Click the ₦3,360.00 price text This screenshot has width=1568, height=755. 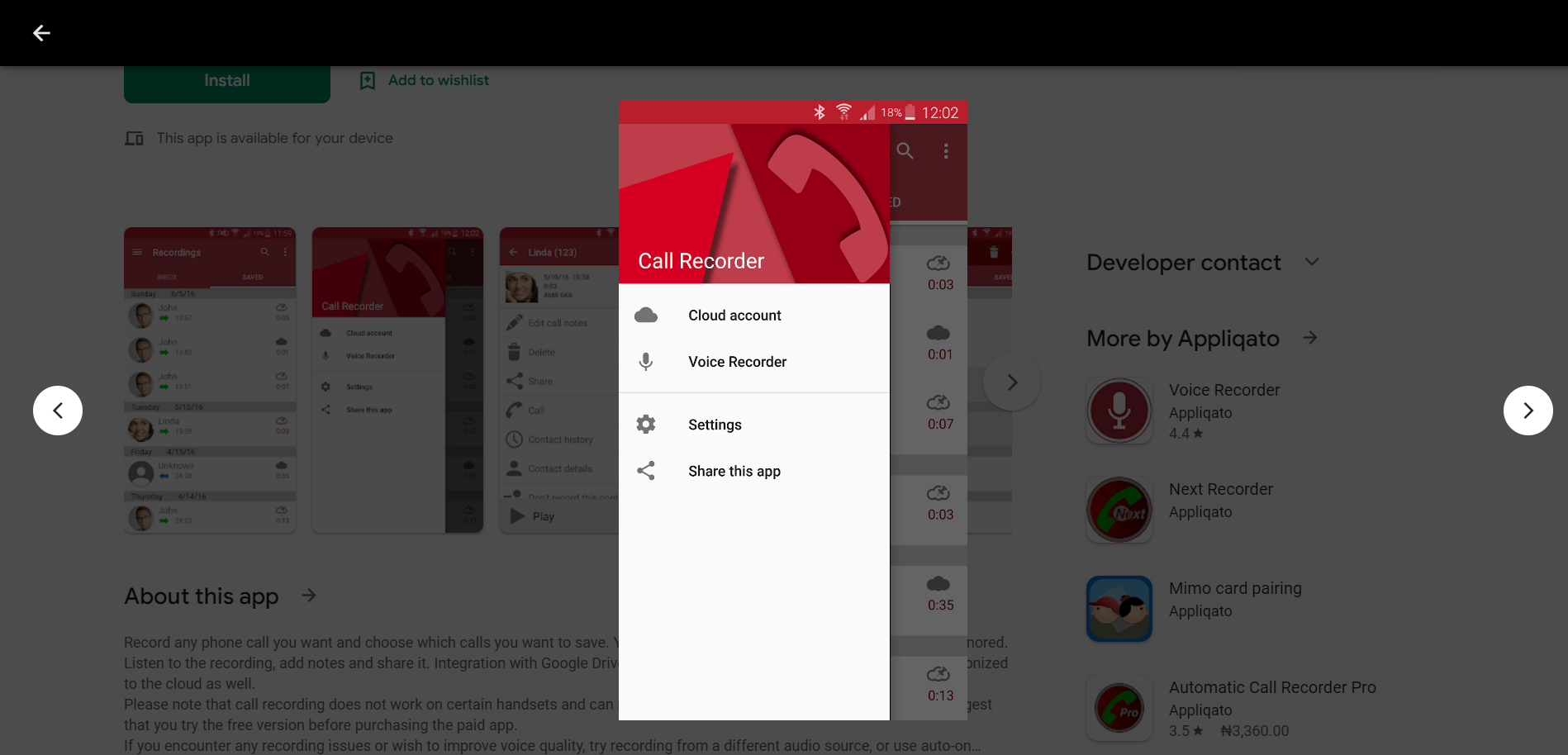pos(1255,731)
